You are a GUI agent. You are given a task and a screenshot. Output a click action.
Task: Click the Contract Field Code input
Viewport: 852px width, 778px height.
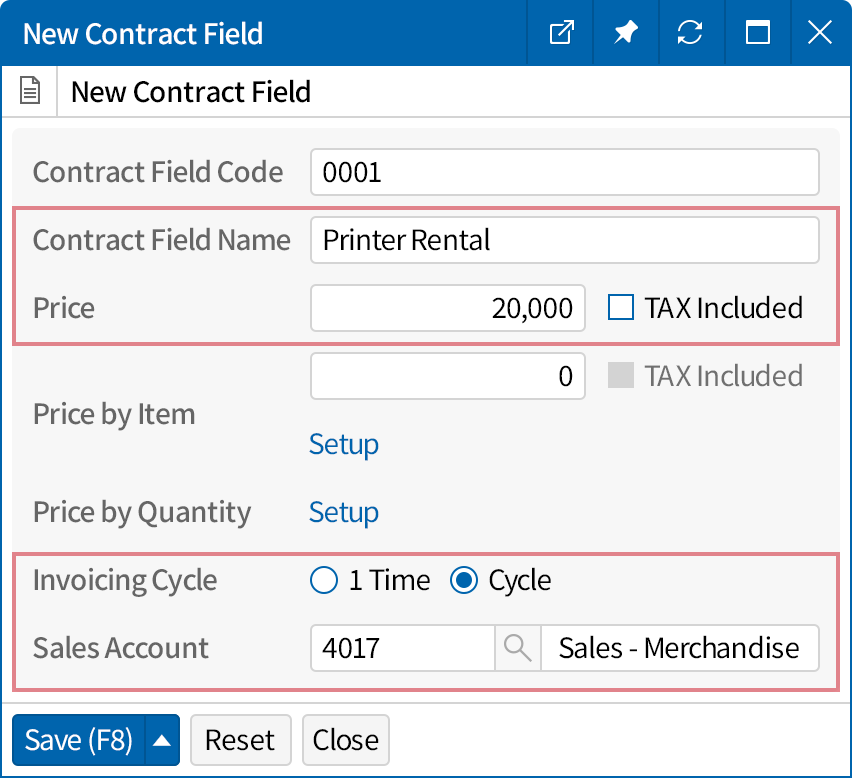(x=564, y=173)
